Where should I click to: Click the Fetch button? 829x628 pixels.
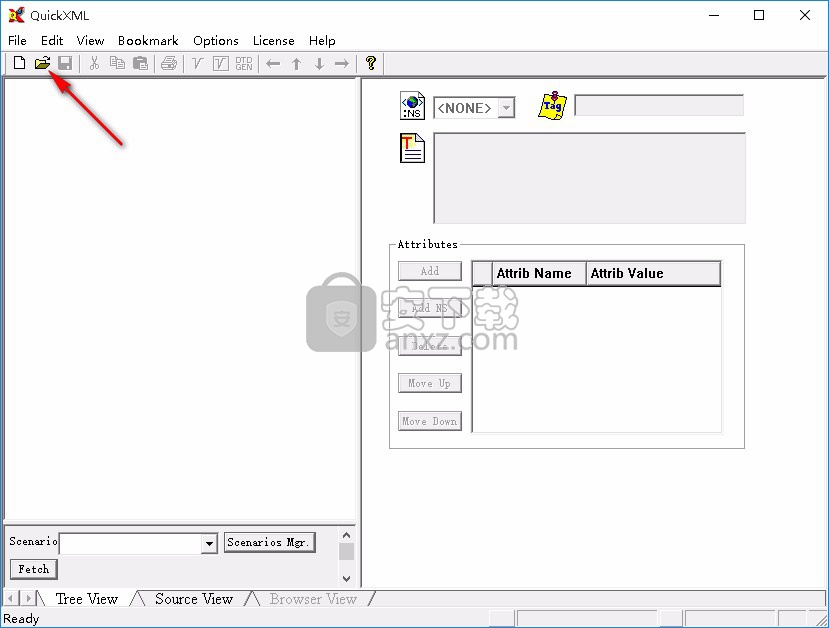[34, 569]
